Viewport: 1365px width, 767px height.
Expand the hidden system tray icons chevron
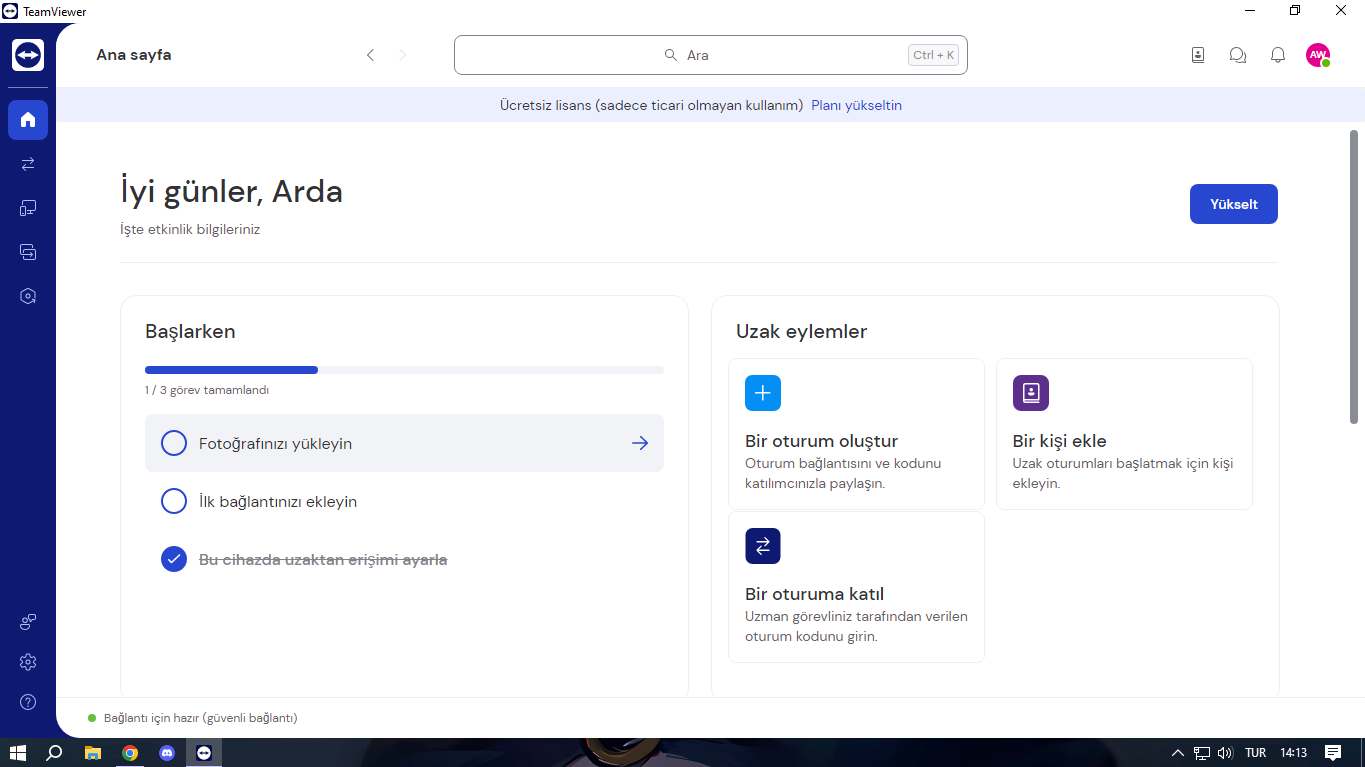1179,753
